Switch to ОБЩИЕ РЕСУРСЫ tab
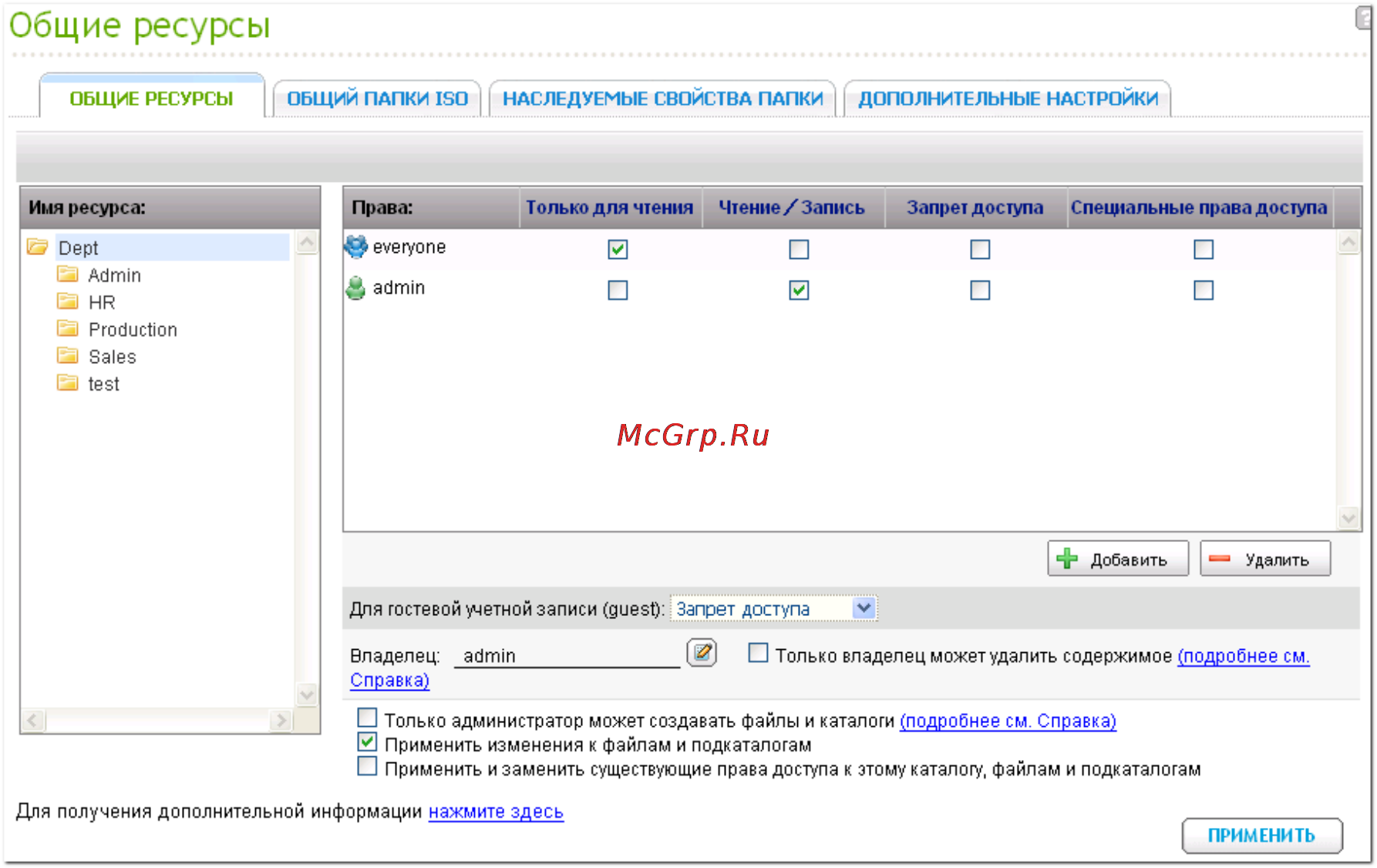Image resolution: width=1377 pixels, height=868 pixels. coord(152,99)
